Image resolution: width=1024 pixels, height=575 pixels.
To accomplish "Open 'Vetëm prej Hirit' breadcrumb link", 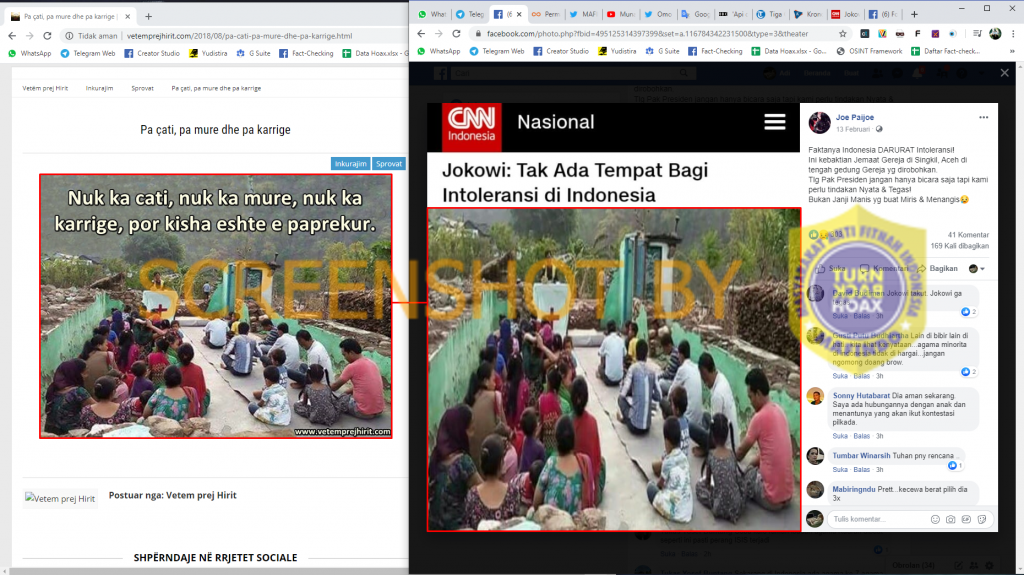I will pos(45,88).
